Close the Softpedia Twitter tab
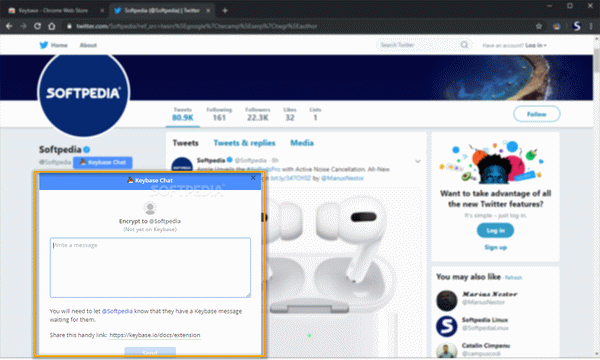 click(208, 11)
